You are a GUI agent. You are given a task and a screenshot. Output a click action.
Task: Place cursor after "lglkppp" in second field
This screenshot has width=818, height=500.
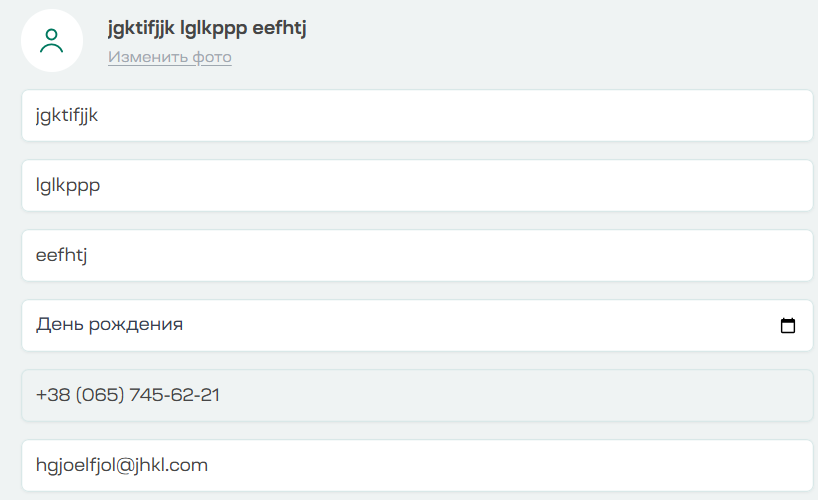pos(101,185)
